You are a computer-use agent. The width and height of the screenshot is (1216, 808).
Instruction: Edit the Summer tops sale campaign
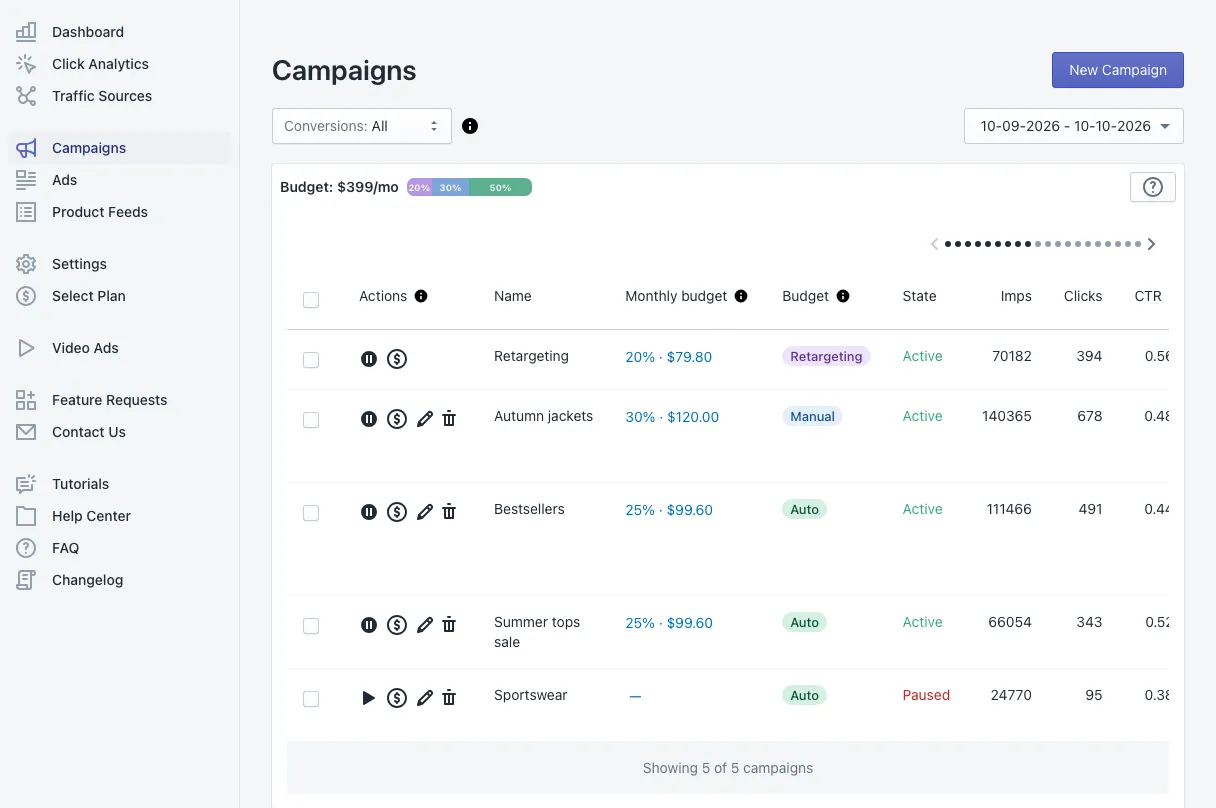tap(425, 625)
